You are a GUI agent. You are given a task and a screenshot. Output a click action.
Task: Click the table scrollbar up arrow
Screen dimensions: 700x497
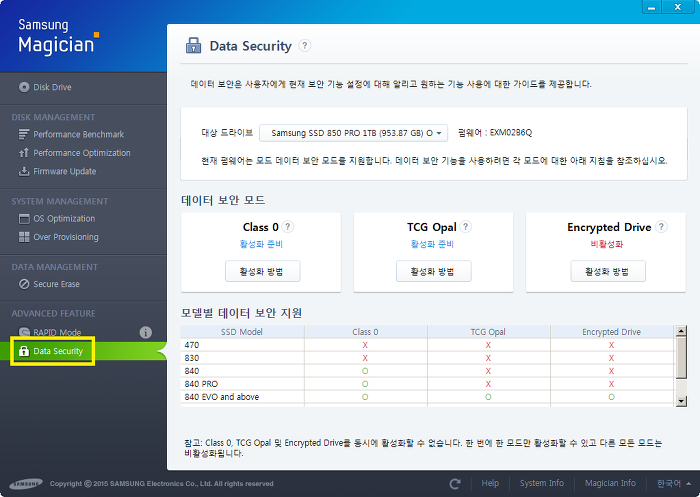pyautogui.click(x=681, y=331)
